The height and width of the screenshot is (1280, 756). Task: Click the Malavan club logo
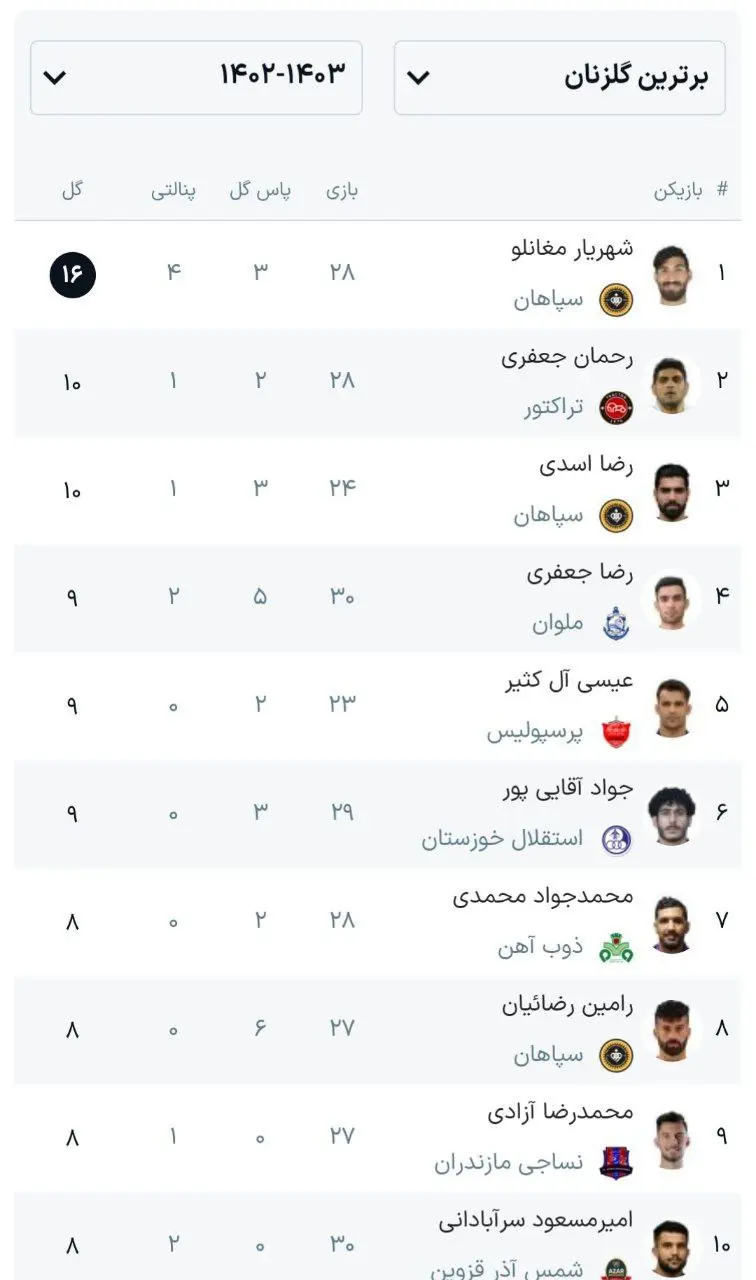tap(616, 624)
